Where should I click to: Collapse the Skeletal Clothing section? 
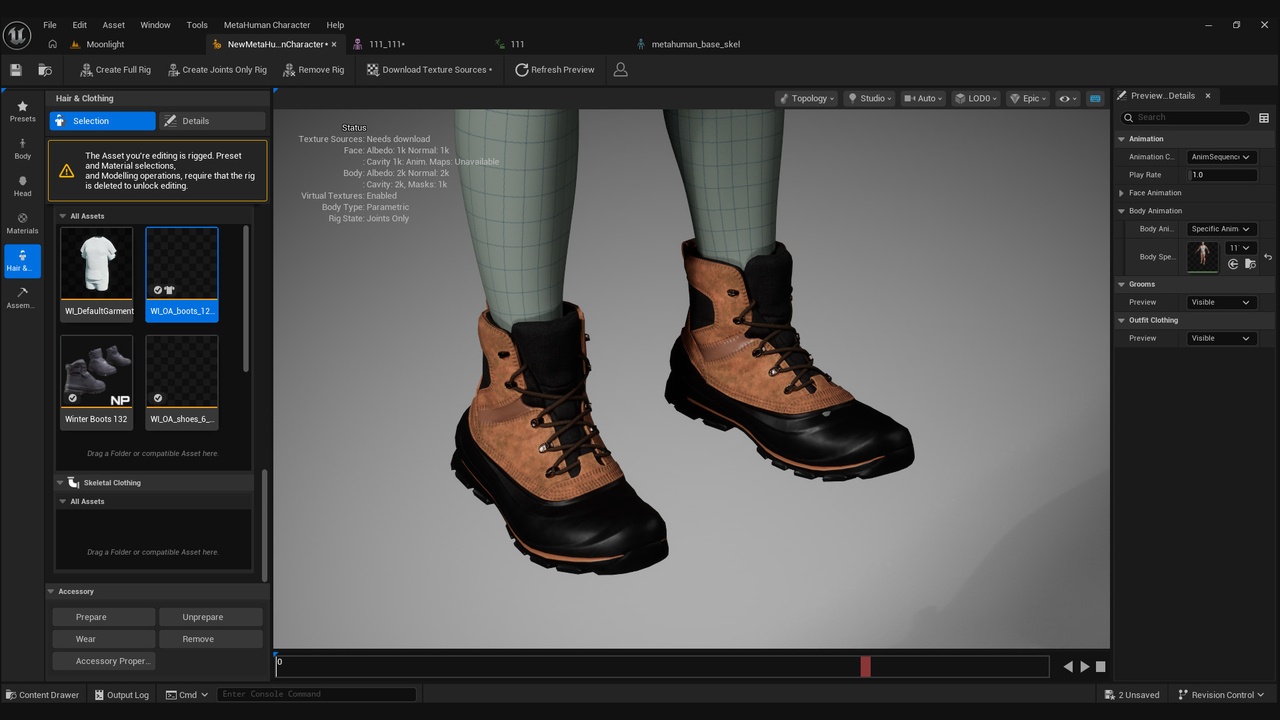[60, 483]
